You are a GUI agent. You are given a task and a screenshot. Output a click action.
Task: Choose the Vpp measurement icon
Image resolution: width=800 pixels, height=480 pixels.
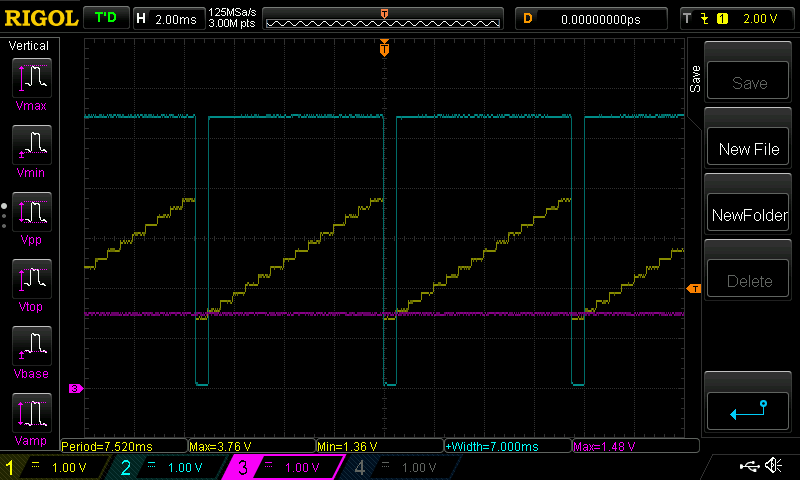click(x=31, y=214)
